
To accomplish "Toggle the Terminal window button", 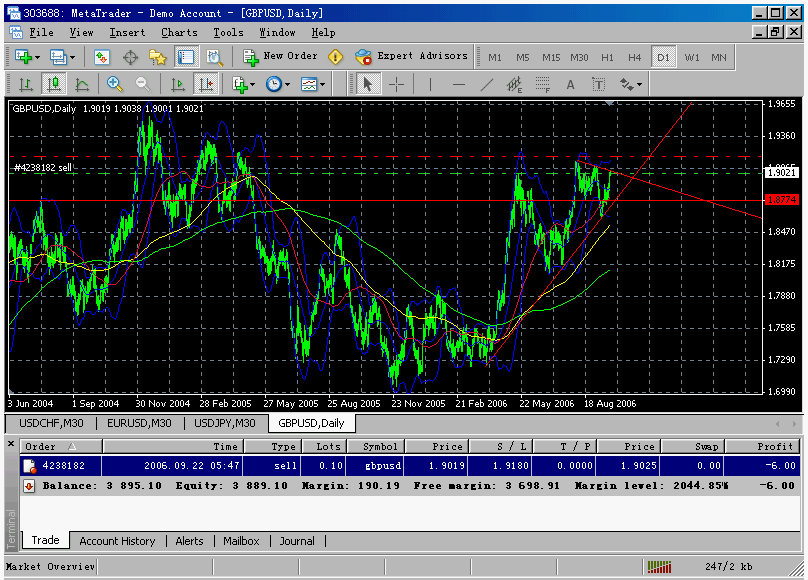I will point(187,57).
